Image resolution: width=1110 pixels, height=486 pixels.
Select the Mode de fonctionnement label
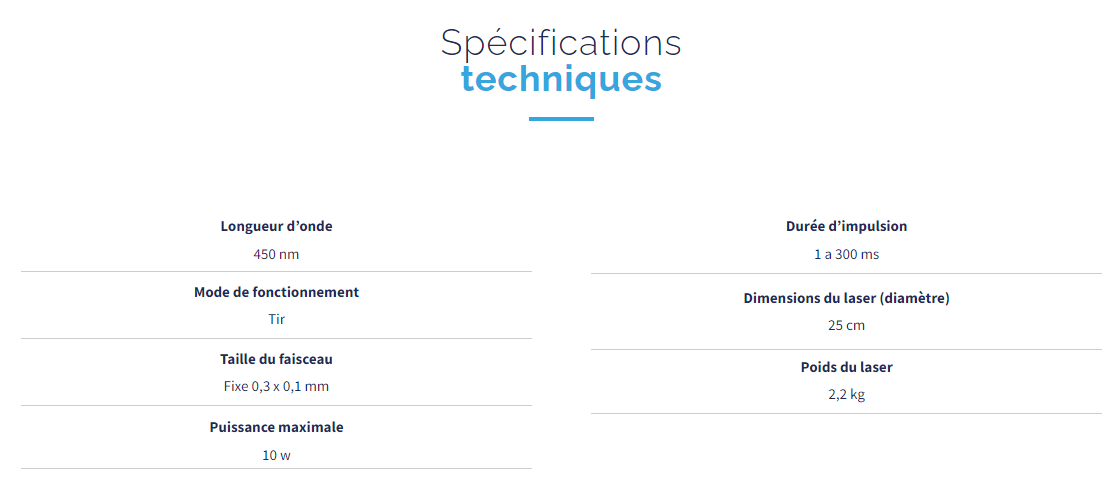(x=276, y=291)
